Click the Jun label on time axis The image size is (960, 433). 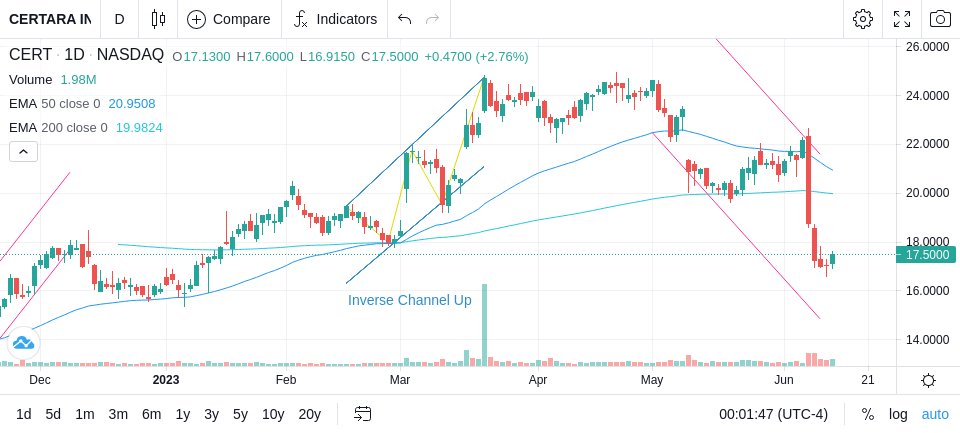click(783, 380)
